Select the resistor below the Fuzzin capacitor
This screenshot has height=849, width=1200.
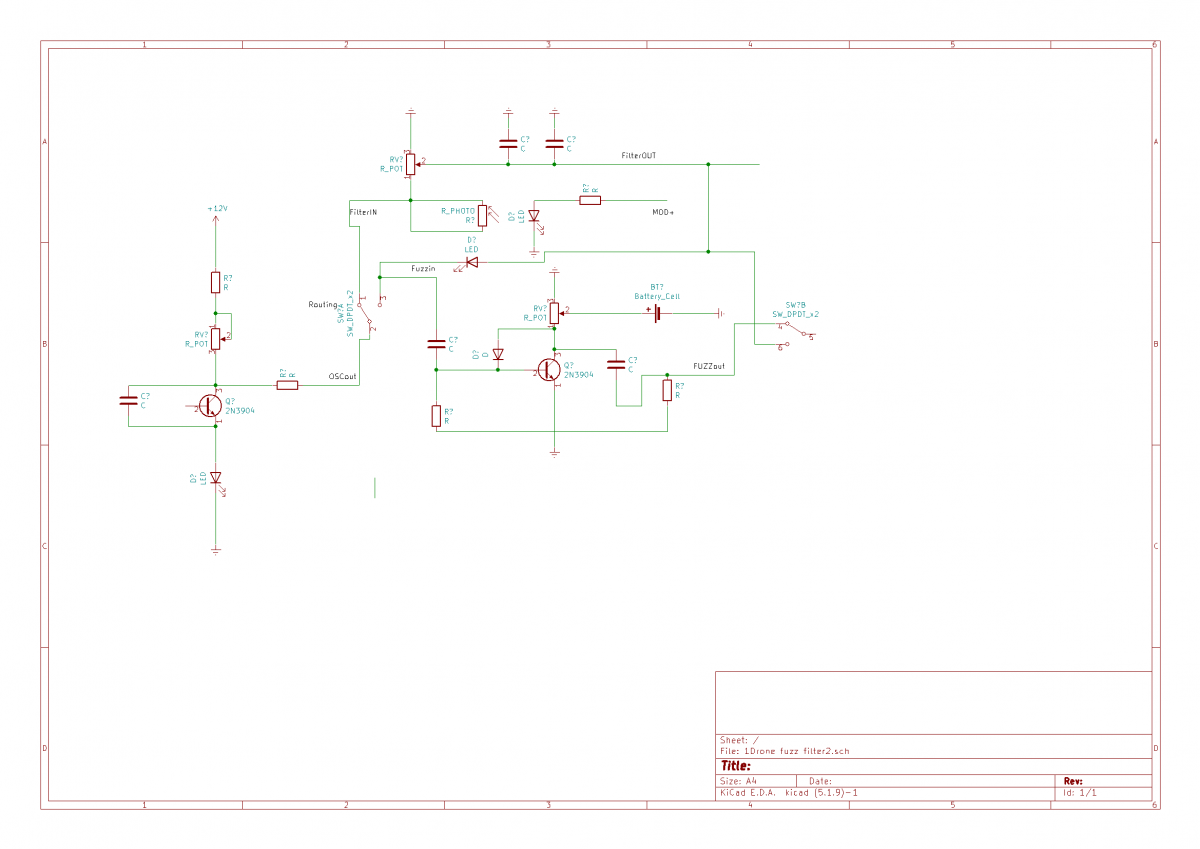pyautogui.click(x=436, y=416)
